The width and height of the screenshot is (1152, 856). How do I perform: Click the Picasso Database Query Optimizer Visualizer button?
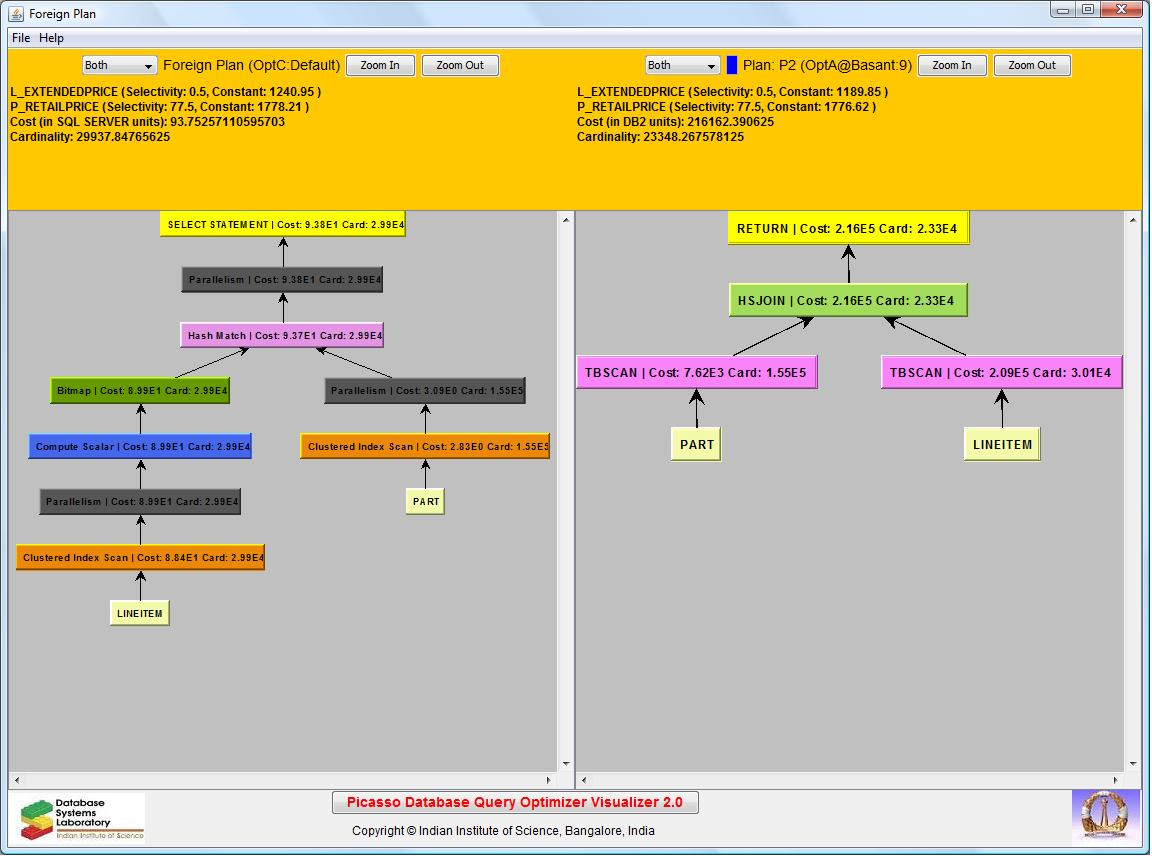coord(515,802)
